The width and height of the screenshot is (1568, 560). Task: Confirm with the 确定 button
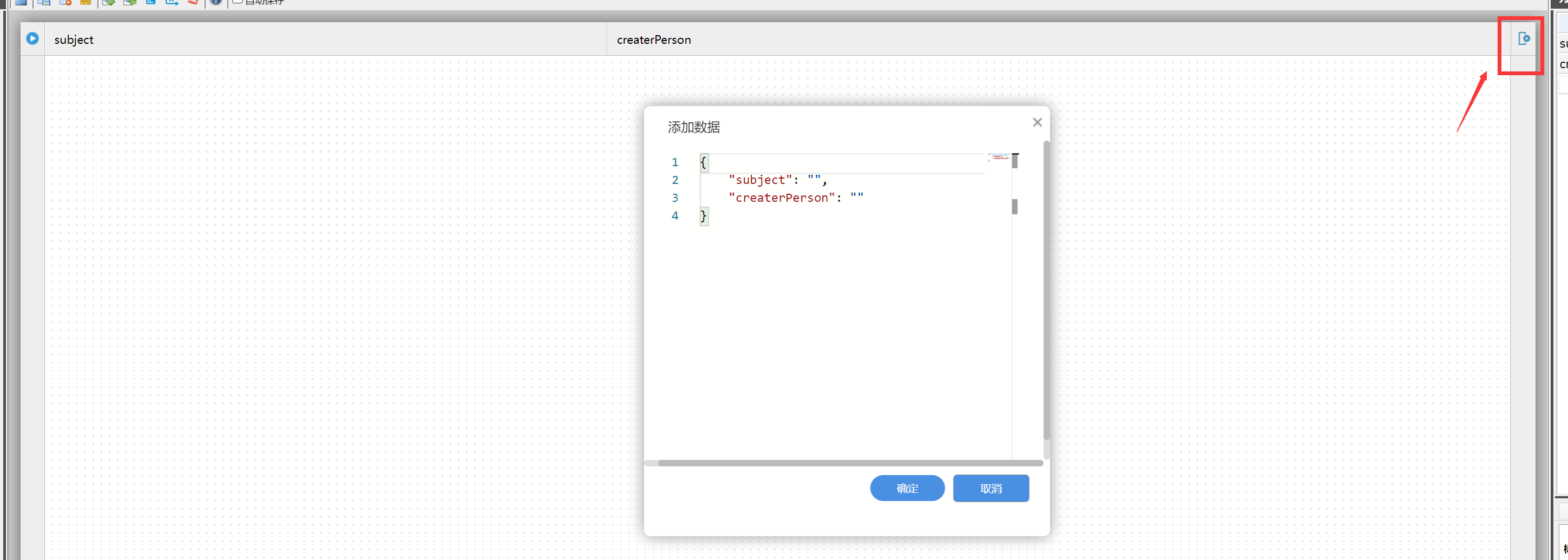[907, 488]
